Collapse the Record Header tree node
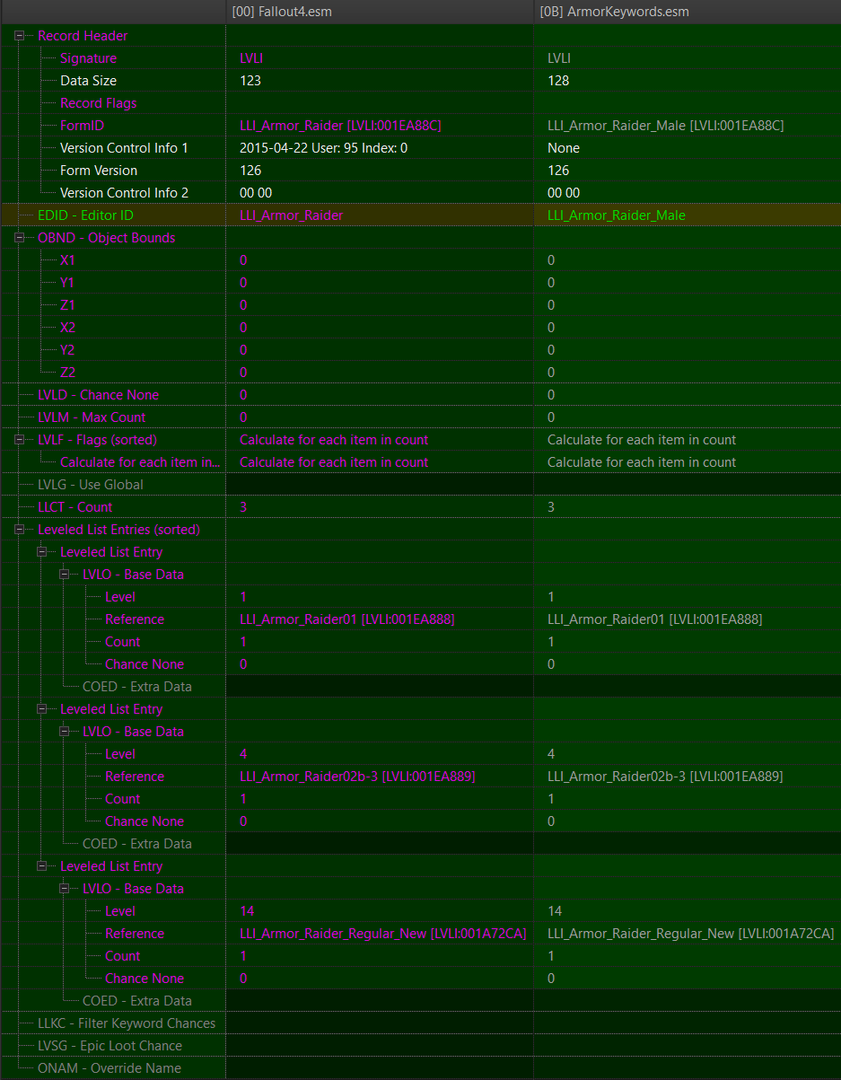This screenshot has height=1080, width=841. tap(20, 36)
